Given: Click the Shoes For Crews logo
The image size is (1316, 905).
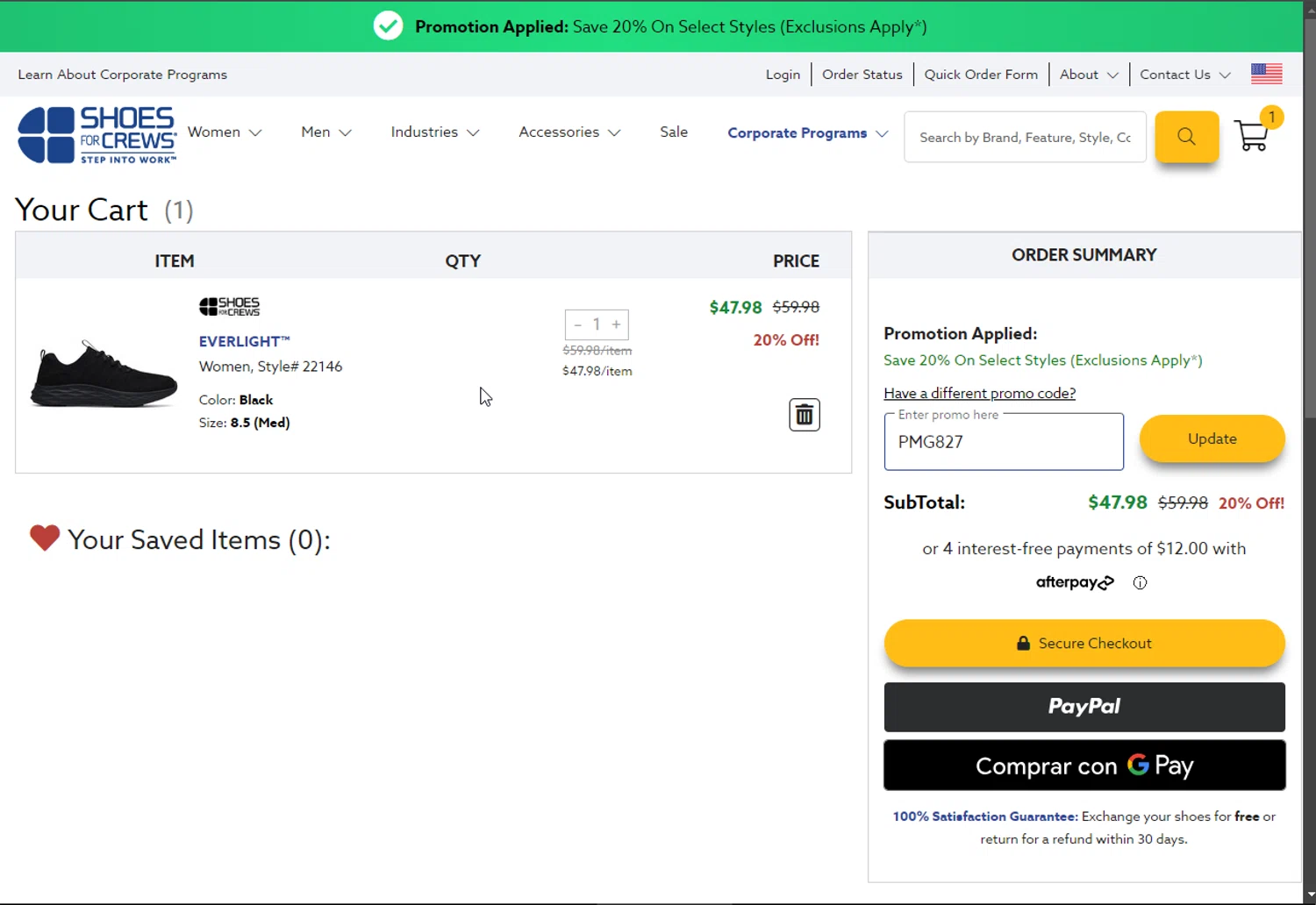Looking at the screenshot, I should pyautogui.click(x=97, y=135).
